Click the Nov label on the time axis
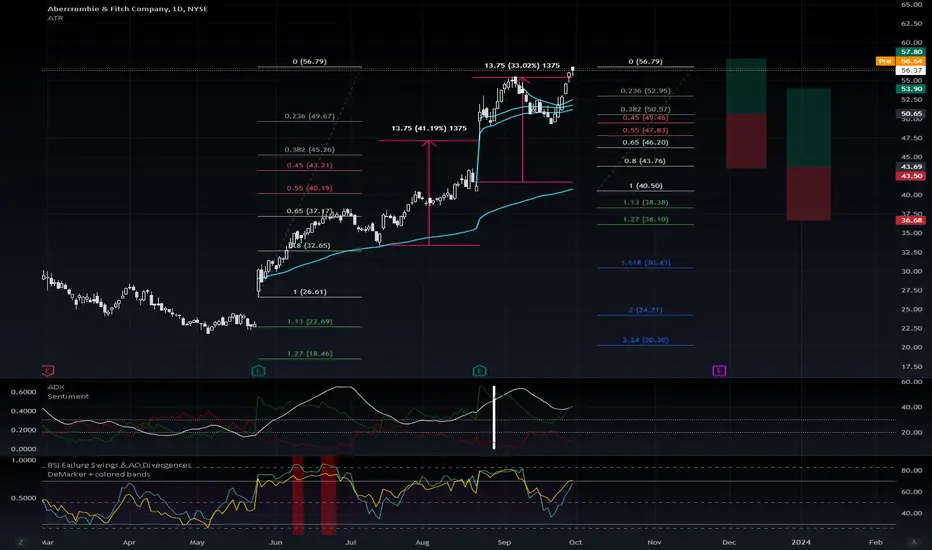The width and height of the screenshot is (932, 550). 654,542
